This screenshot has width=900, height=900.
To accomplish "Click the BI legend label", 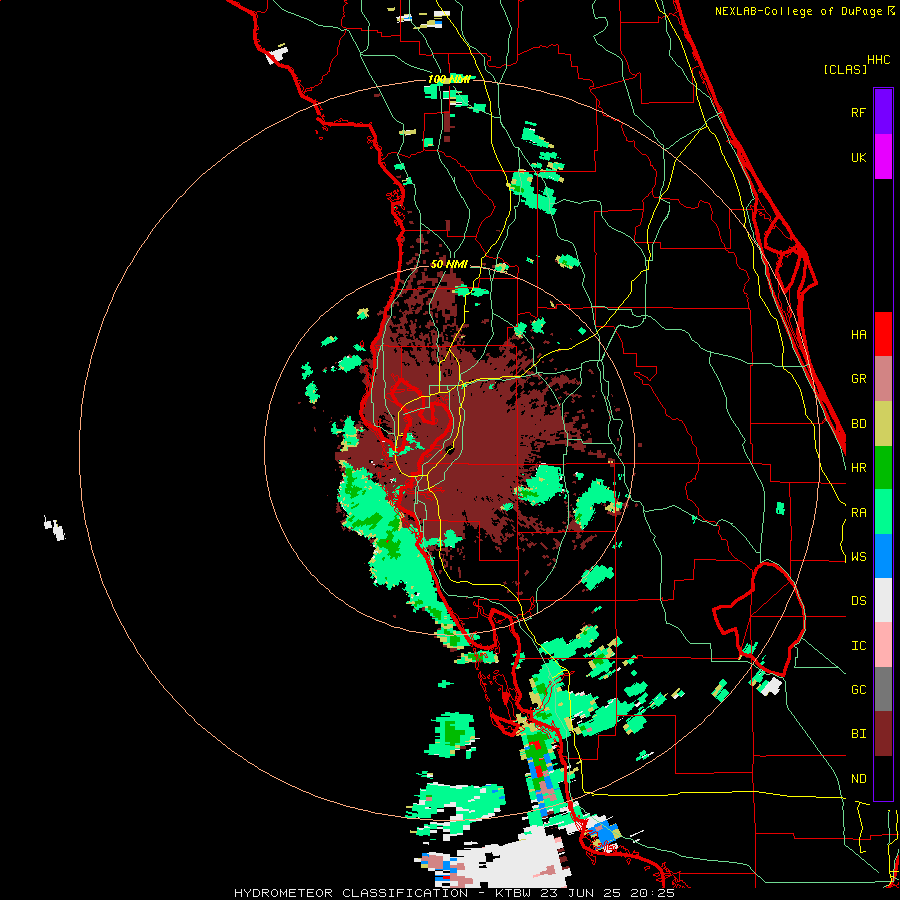I will 858,734.
